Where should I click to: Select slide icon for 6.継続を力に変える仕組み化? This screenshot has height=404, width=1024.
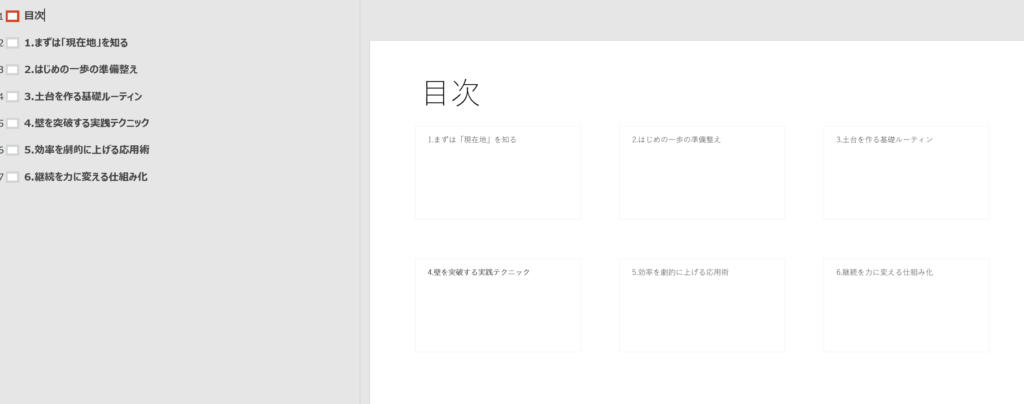(x=13, y=177)
